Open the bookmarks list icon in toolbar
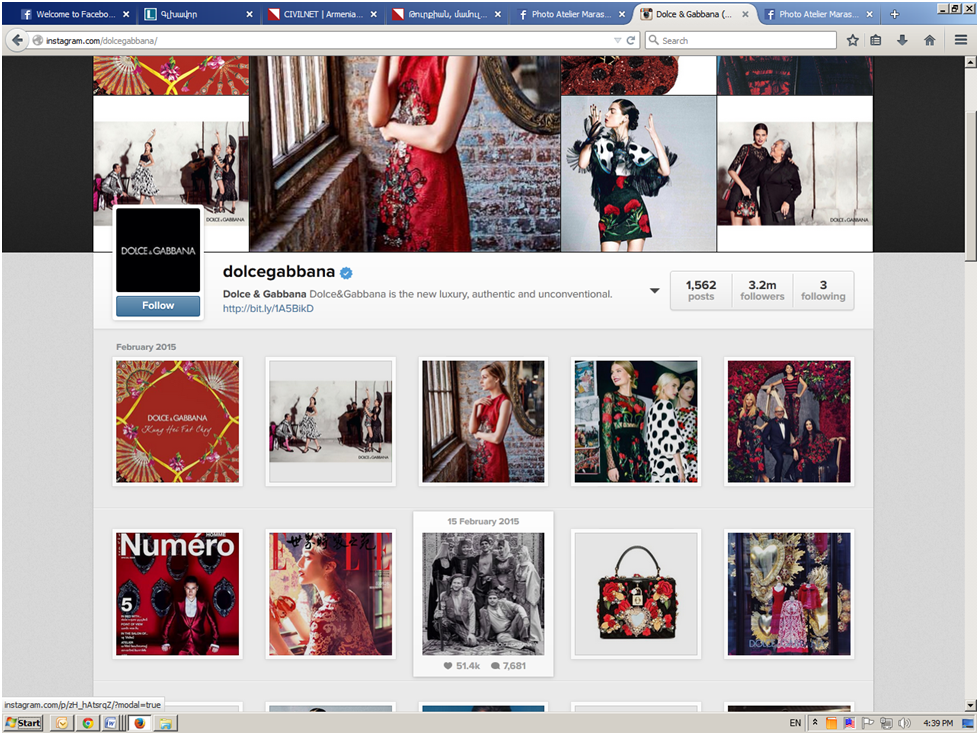Viewport: 979px width, 735px height. tap(877, 40)
